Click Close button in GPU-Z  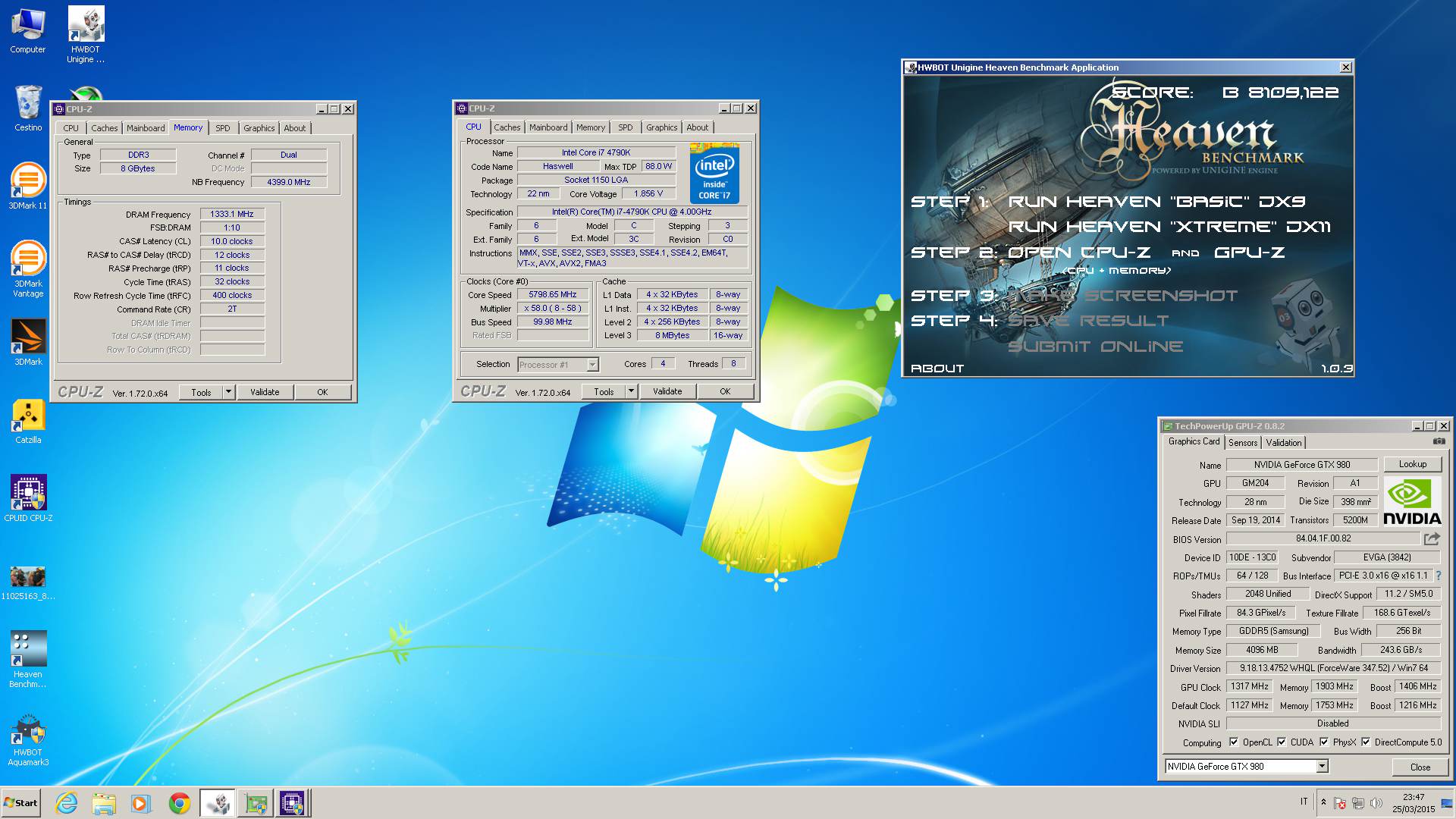[x=1420, y=767]
